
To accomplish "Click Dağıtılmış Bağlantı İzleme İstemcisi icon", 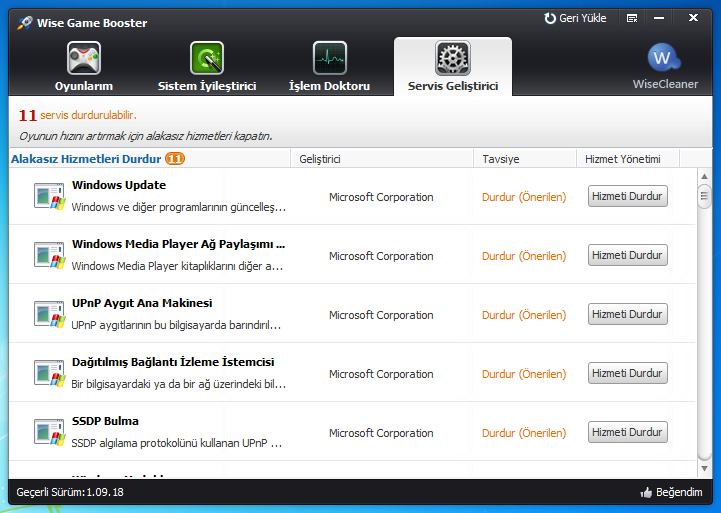I will [50, 373].
